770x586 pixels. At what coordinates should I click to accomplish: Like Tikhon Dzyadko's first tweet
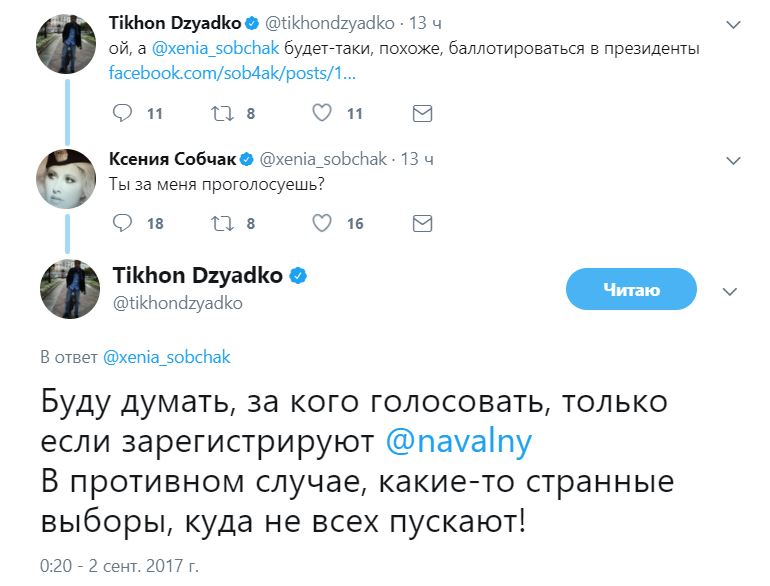click(x=322, y=114)
